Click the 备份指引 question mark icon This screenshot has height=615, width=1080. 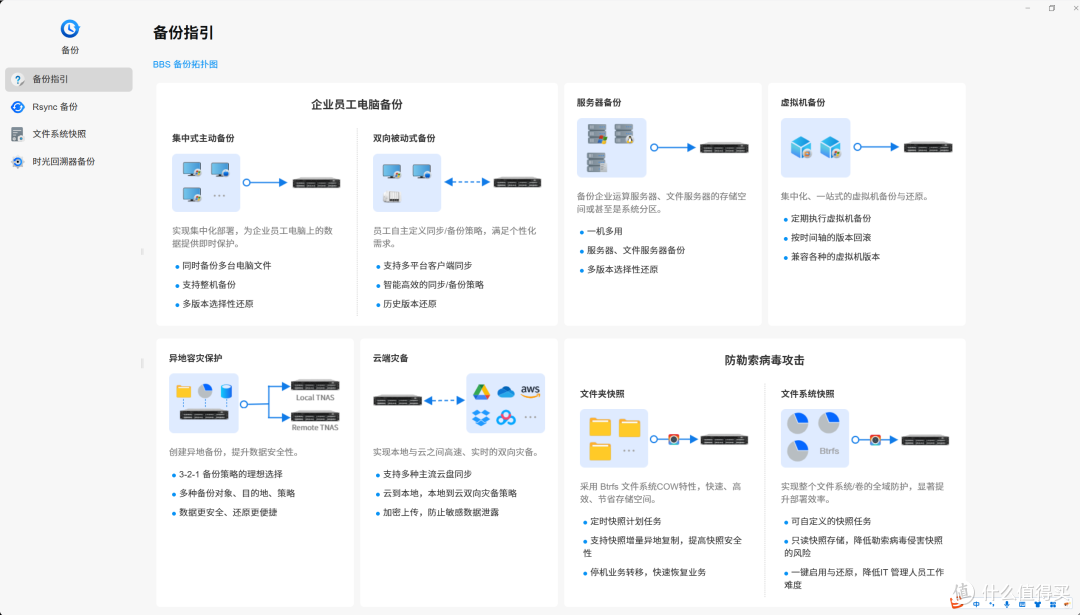(x=18, y=80)
